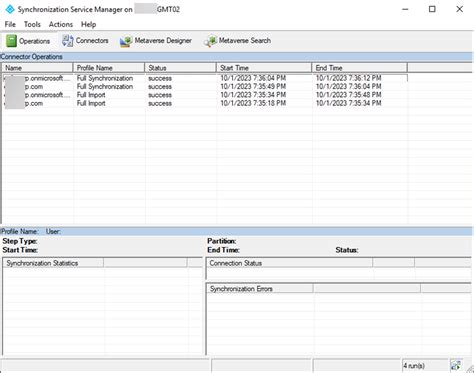
Task: Click the status bar icon beside 4 run(s)
Action: click(x=456, y=365)
